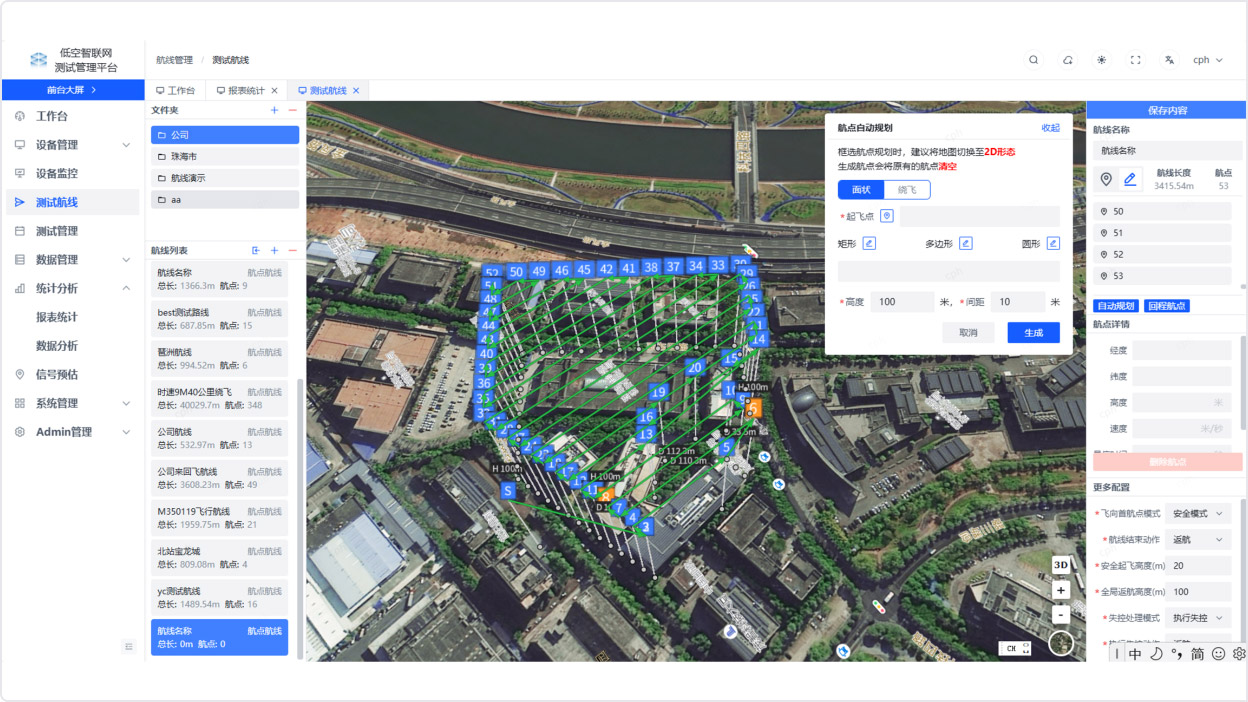Click the language translate icon in header

click(x=1169, y=60)
